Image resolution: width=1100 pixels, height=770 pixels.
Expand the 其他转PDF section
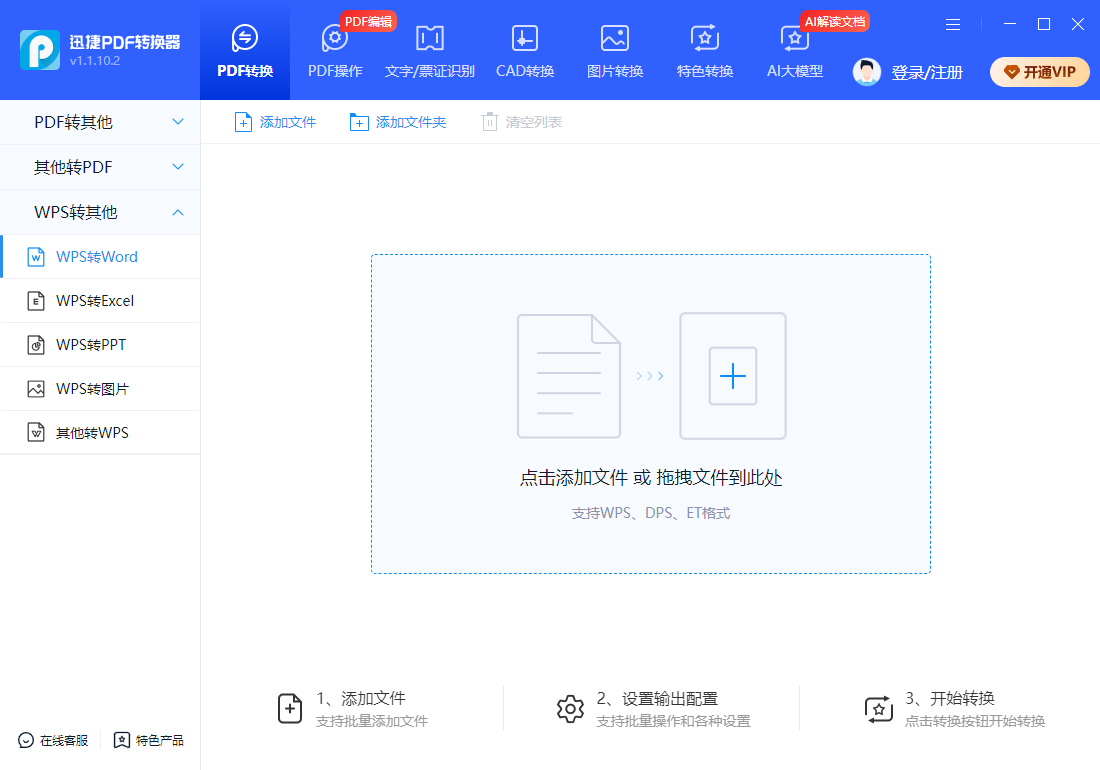(x=100, y=167)
